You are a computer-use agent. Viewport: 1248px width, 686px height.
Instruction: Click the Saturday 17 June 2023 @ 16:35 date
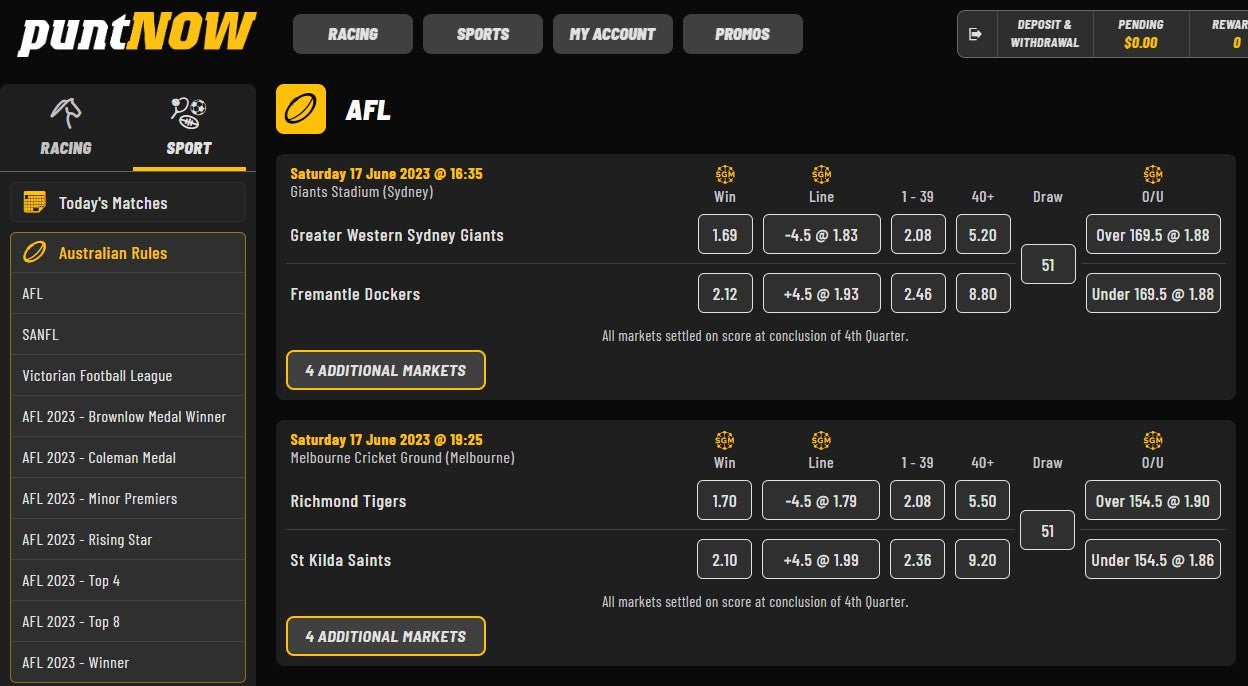[x=386, y=174]
